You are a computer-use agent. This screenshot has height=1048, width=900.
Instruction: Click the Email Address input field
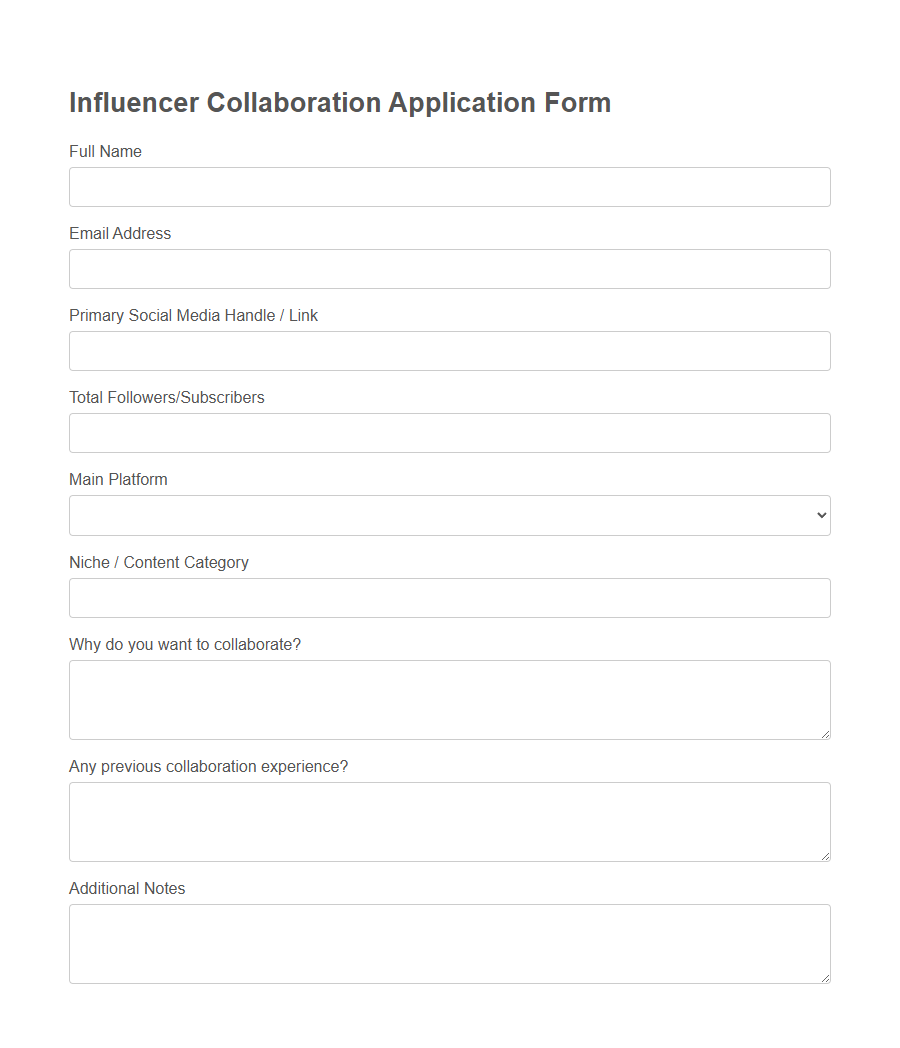click(449, 269)
